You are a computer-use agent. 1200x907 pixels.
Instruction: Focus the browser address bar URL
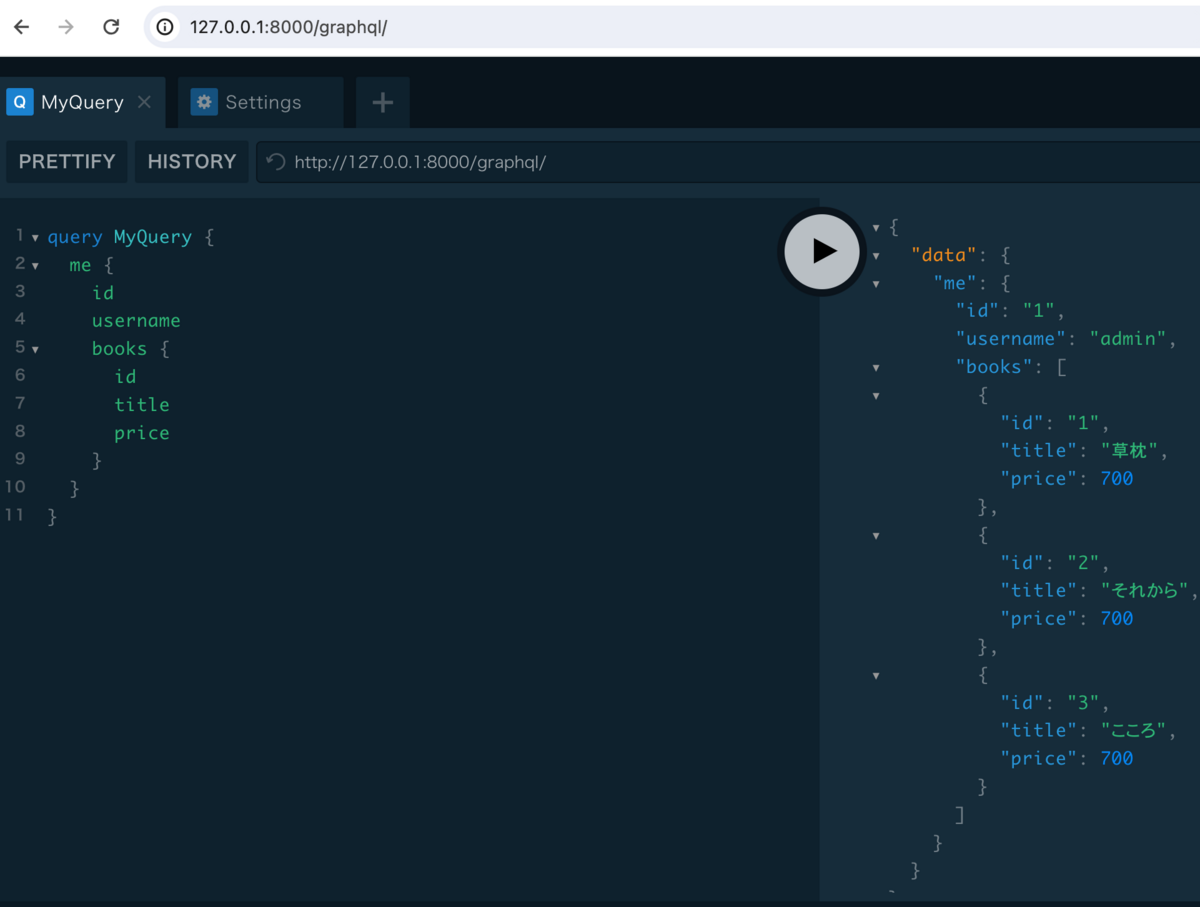(x=288, y=27)
